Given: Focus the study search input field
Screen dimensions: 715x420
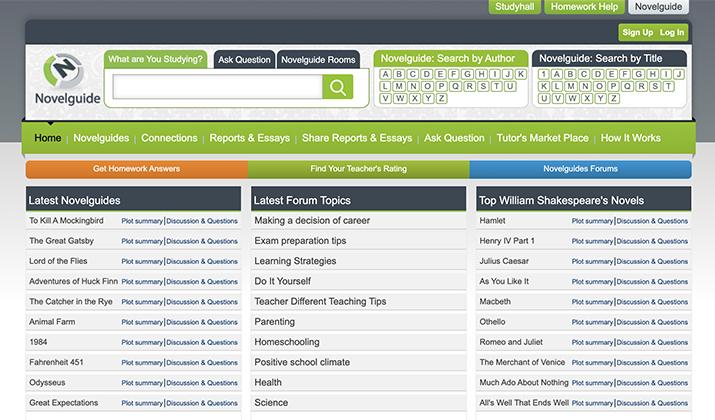Looking at the screenshot, I should click(218, 87).
